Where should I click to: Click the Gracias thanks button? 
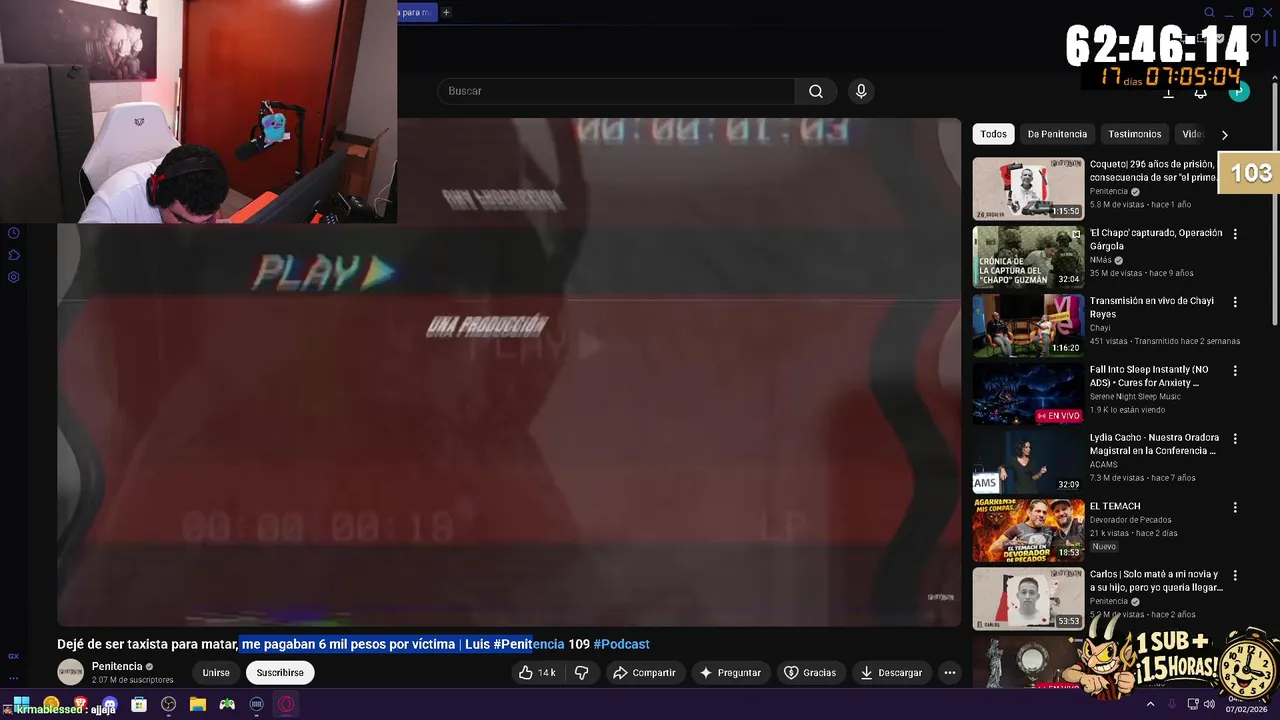click(x=810, y=673)
